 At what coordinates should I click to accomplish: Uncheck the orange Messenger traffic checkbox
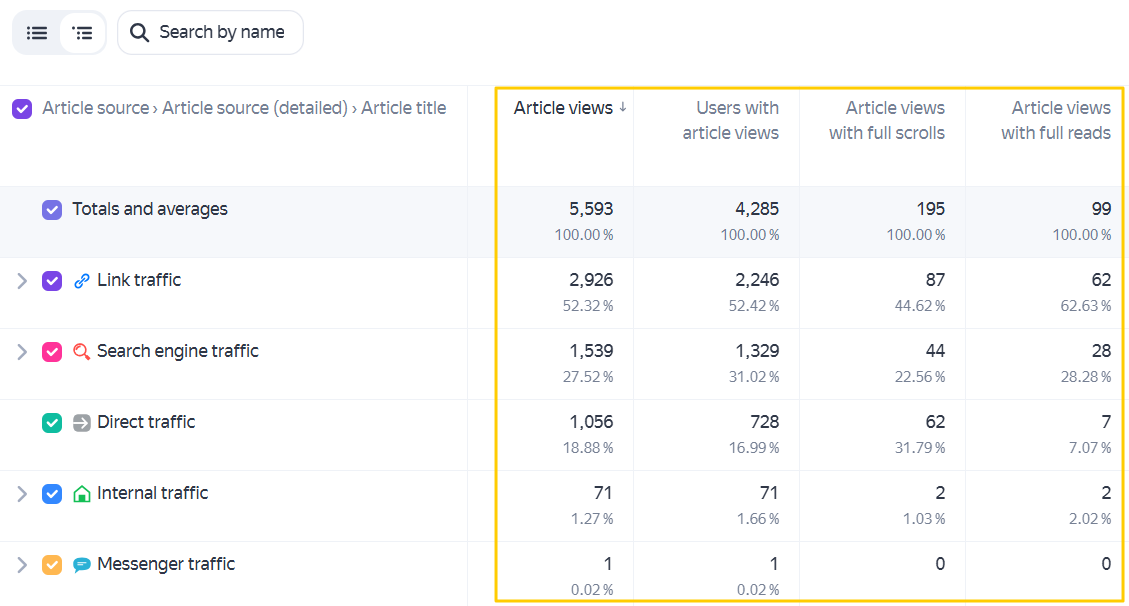tap(52, 565)
